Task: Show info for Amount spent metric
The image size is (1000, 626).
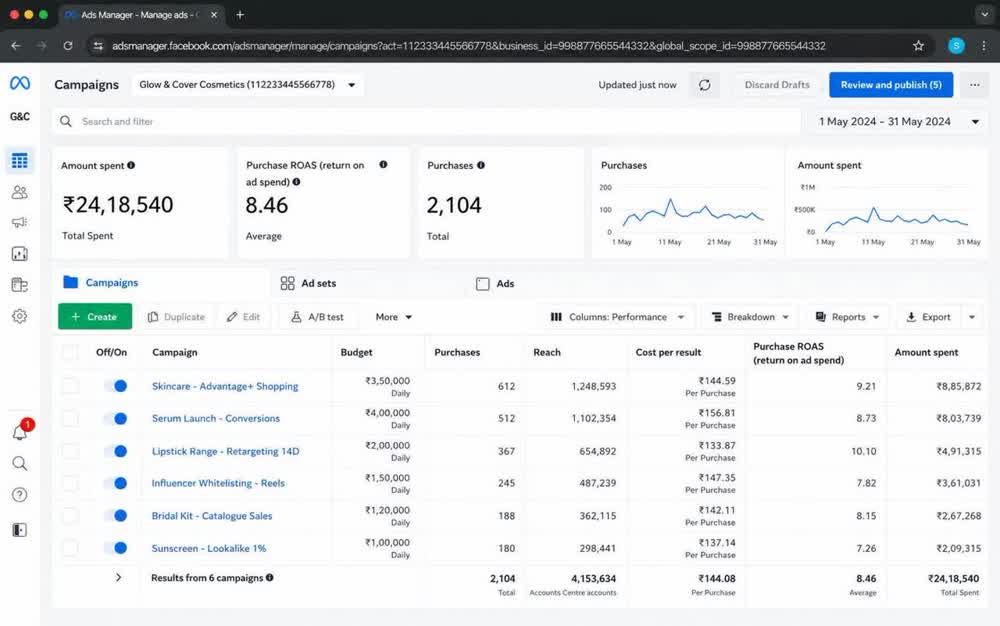Action: point(131,165)
